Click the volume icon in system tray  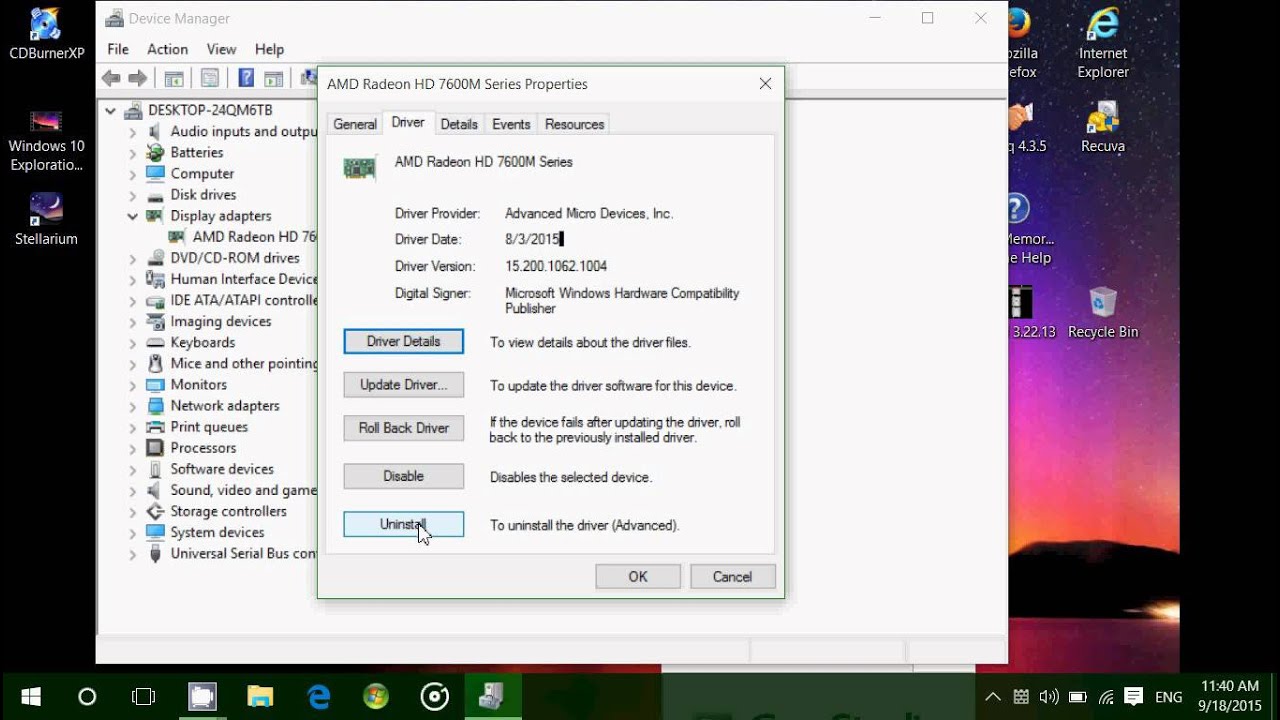click(1049, 697)
